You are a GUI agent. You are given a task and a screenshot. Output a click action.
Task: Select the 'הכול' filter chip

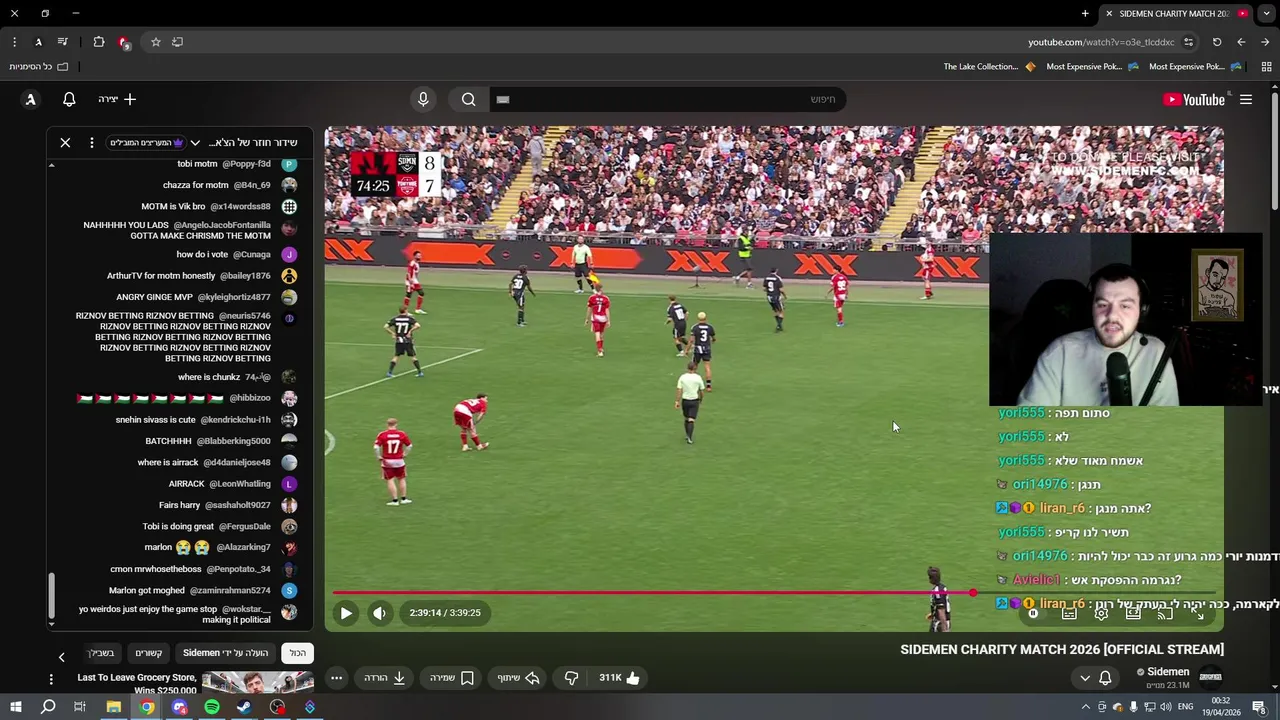298,653
